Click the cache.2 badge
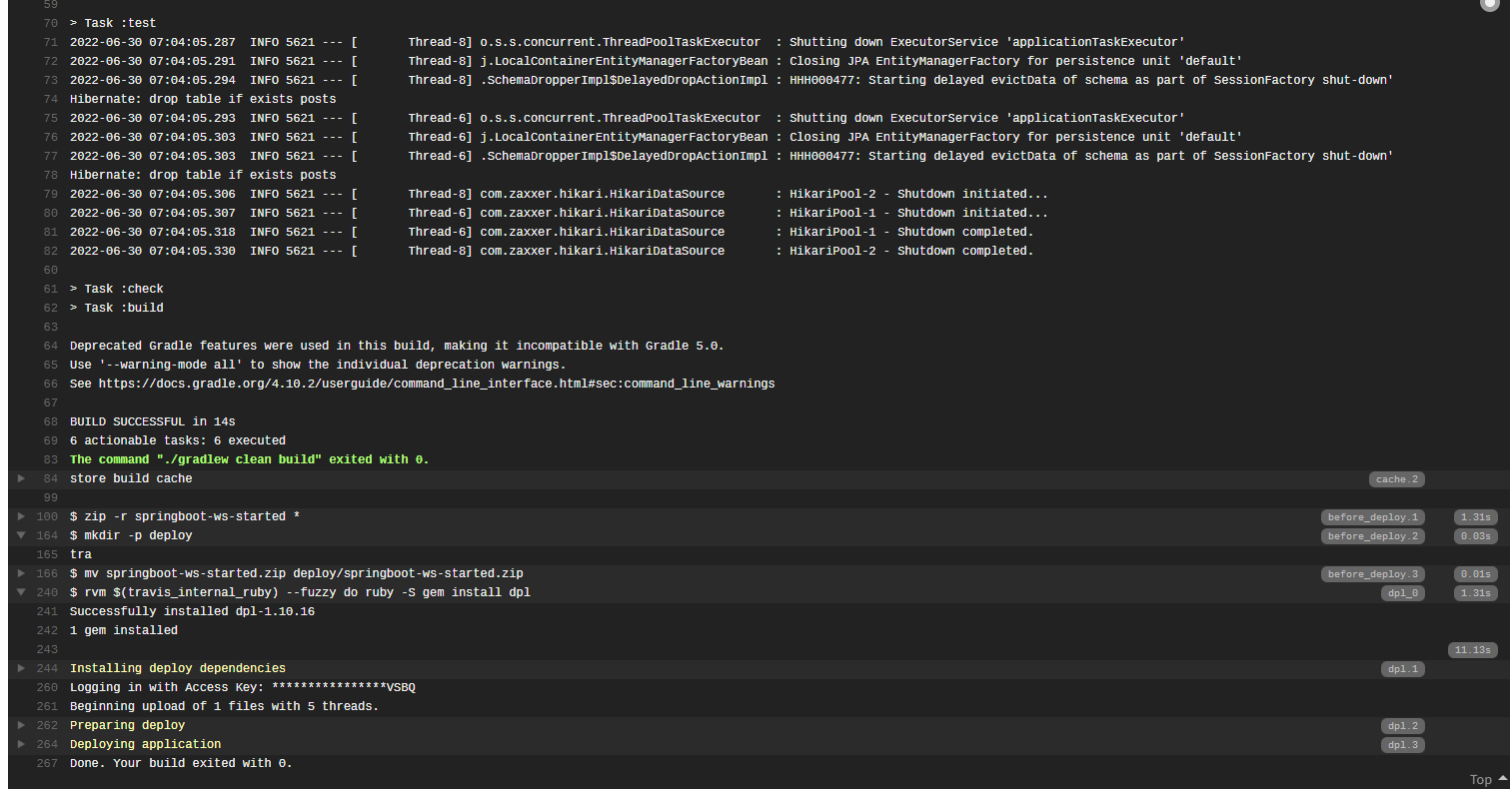The image size is (1512, 796). pos(1396,479)
